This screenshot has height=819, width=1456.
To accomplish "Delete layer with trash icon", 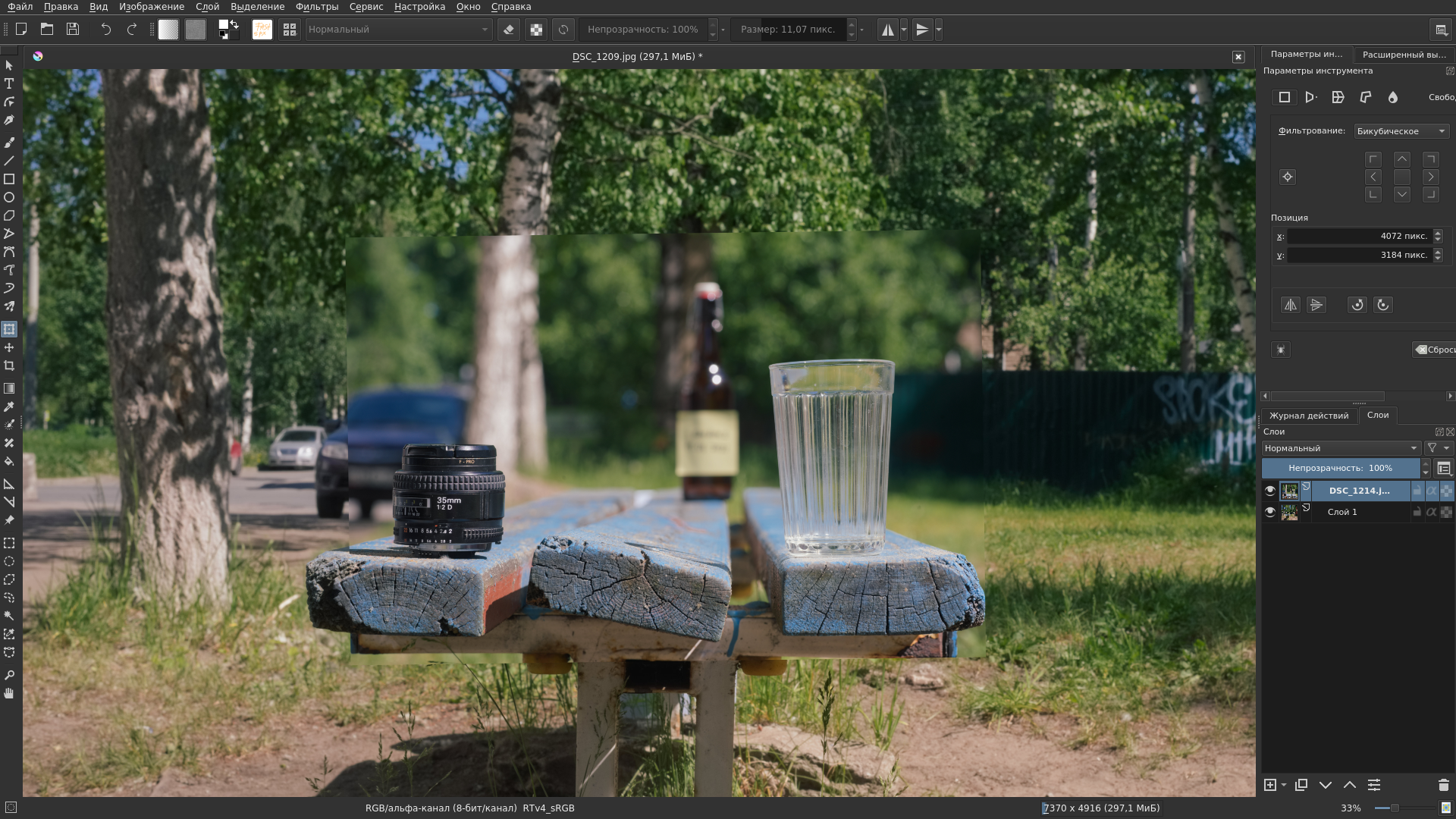I will (x=1443, y=785).
